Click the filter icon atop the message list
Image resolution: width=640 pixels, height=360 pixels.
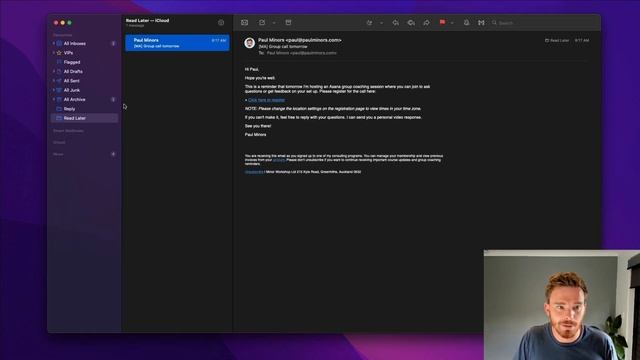[221, 23]
